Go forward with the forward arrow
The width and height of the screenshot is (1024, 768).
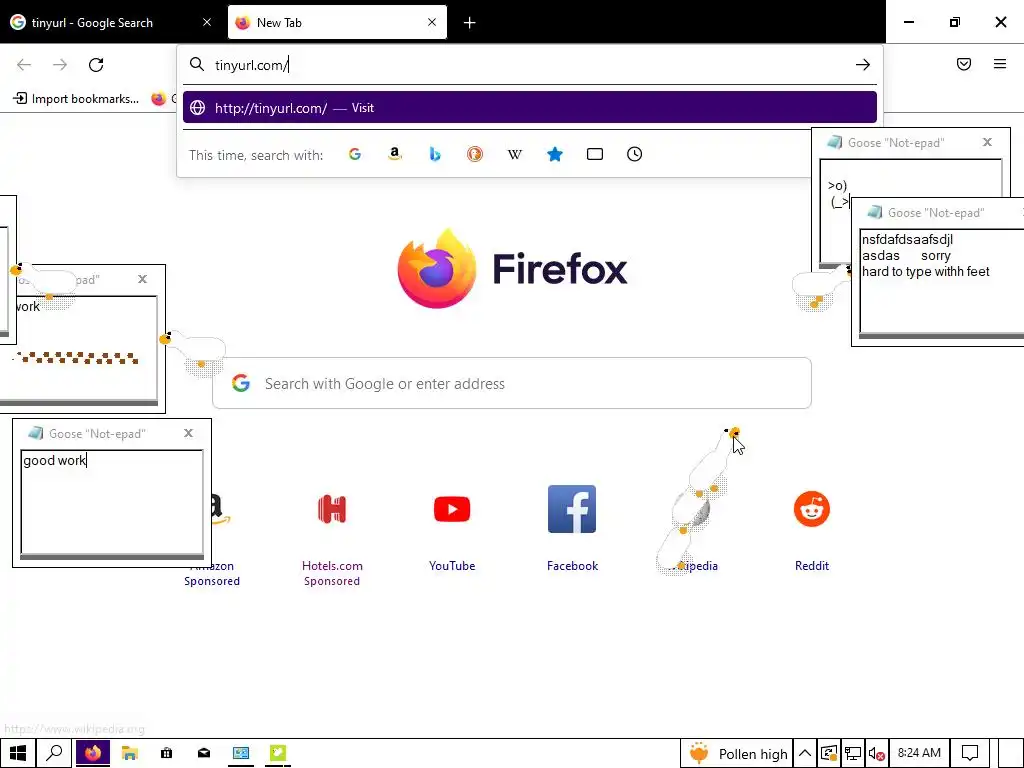[60, 65]
